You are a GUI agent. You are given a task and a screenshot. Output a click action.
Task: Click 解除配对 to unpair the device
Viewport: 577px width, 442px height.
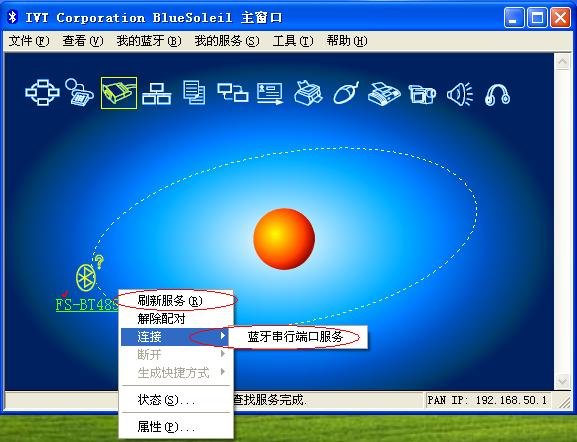161,319
